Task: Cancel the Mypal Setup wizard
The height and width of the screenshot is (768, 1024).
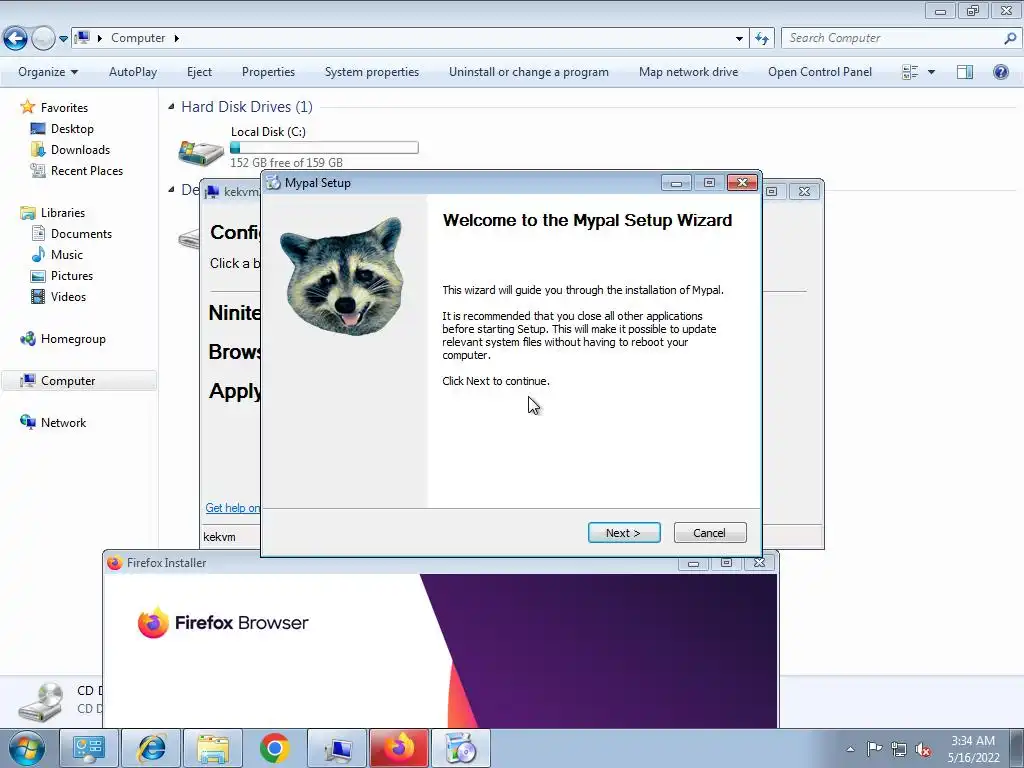Action: [710, 533]
